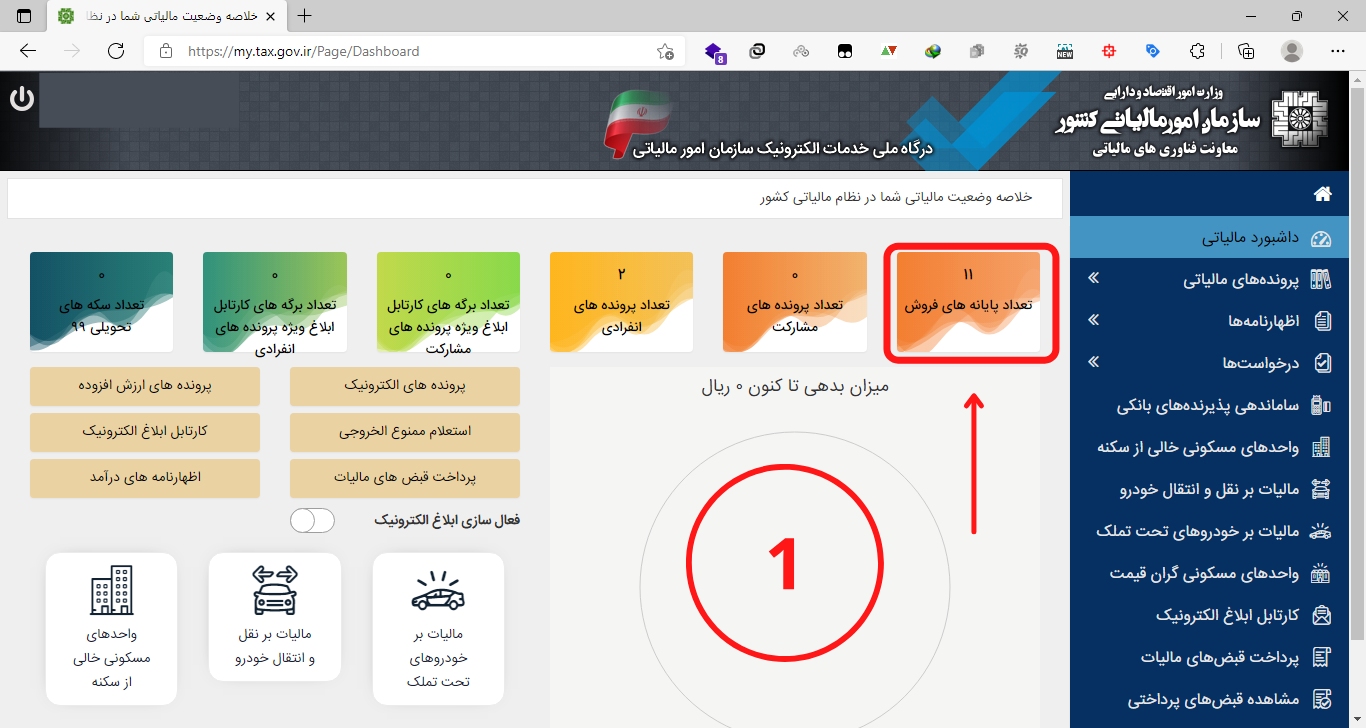Open Edge Settings and more menu

[1338, 51]
